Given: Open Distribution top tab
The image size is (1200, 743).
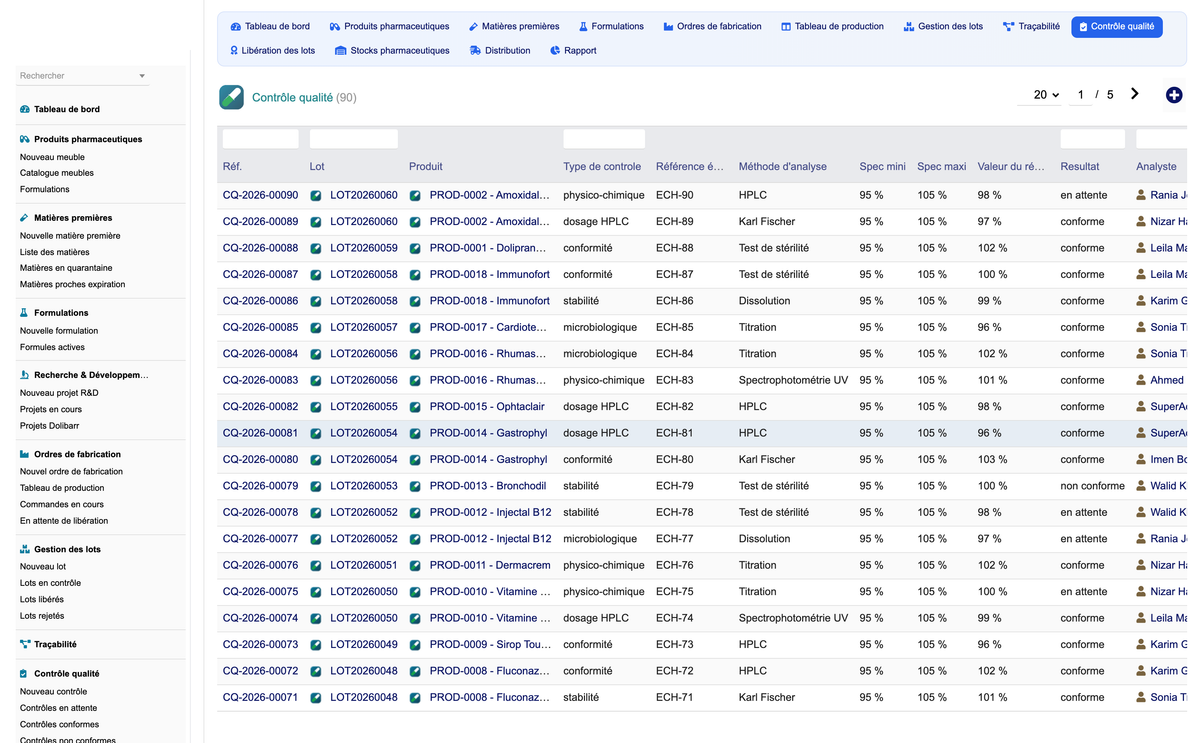Looking at the screenshot, I should tap(500, 51).
